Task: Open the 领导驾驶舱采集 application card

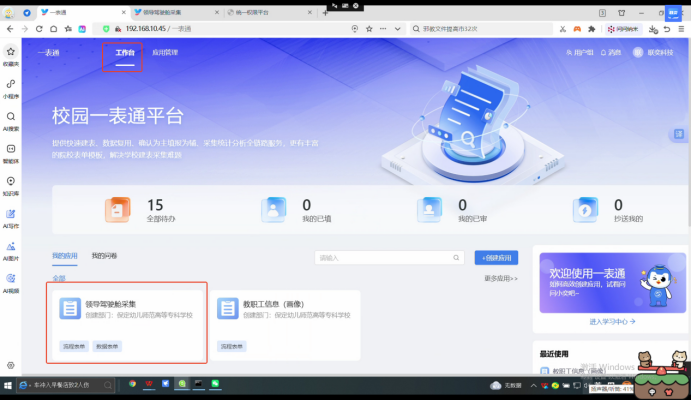Action: point(127,325)
